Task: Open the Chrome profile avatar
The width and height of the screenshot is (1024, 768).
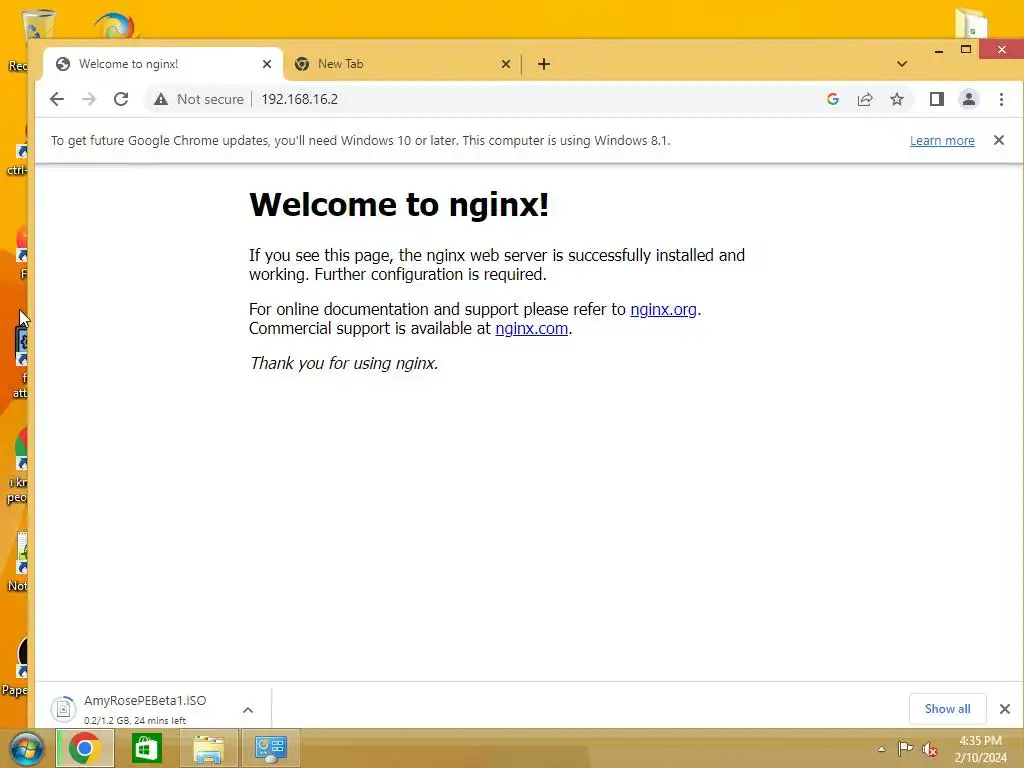Action: point(968,99)
